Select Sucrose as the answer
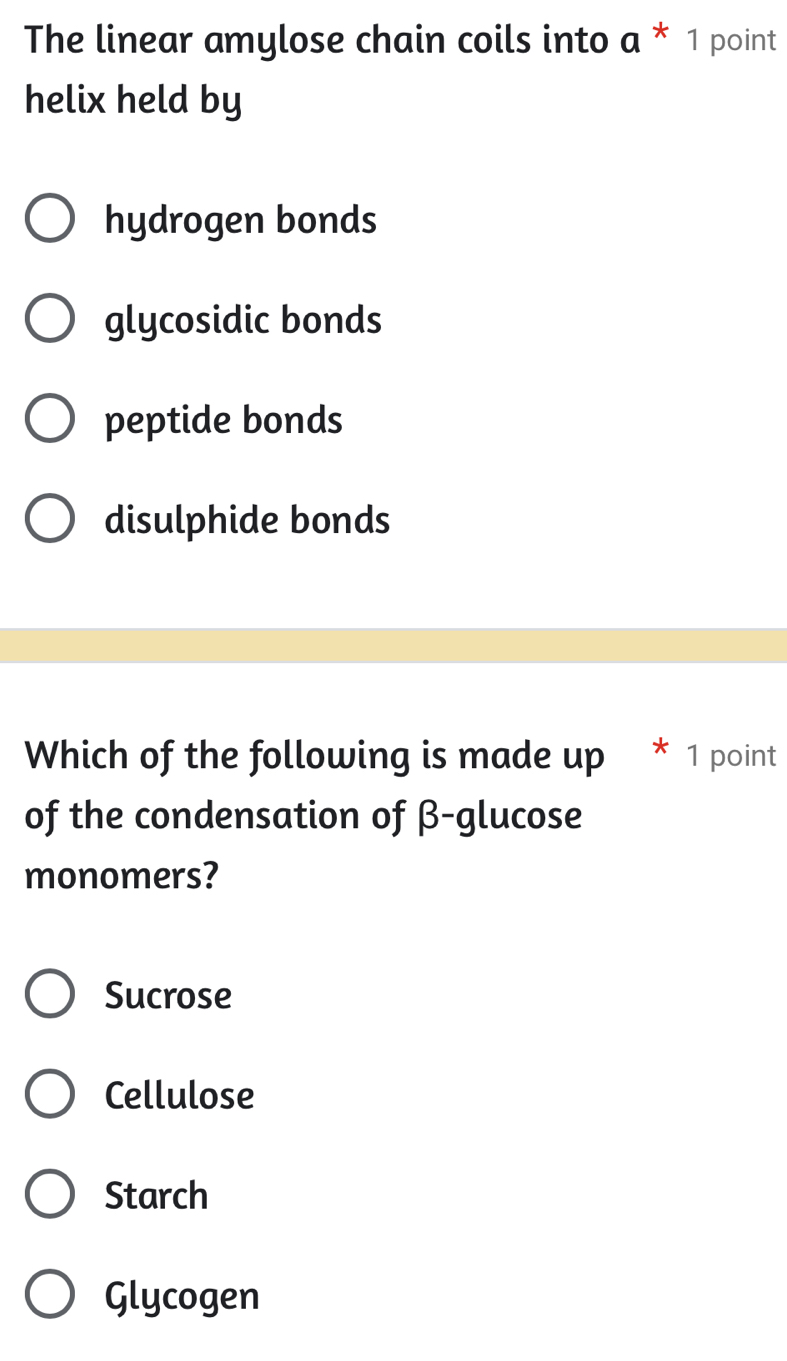This screenshot has height=1361, width=787. 51,992
